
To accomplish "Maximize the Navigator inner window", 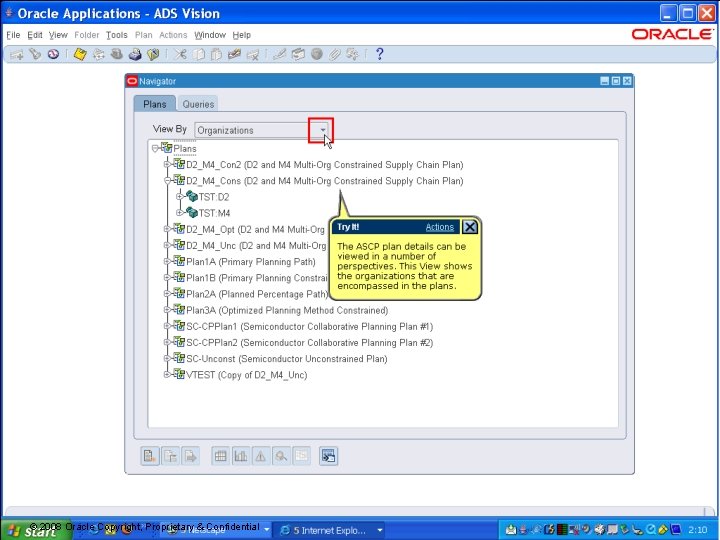I will tap(616, 81).
